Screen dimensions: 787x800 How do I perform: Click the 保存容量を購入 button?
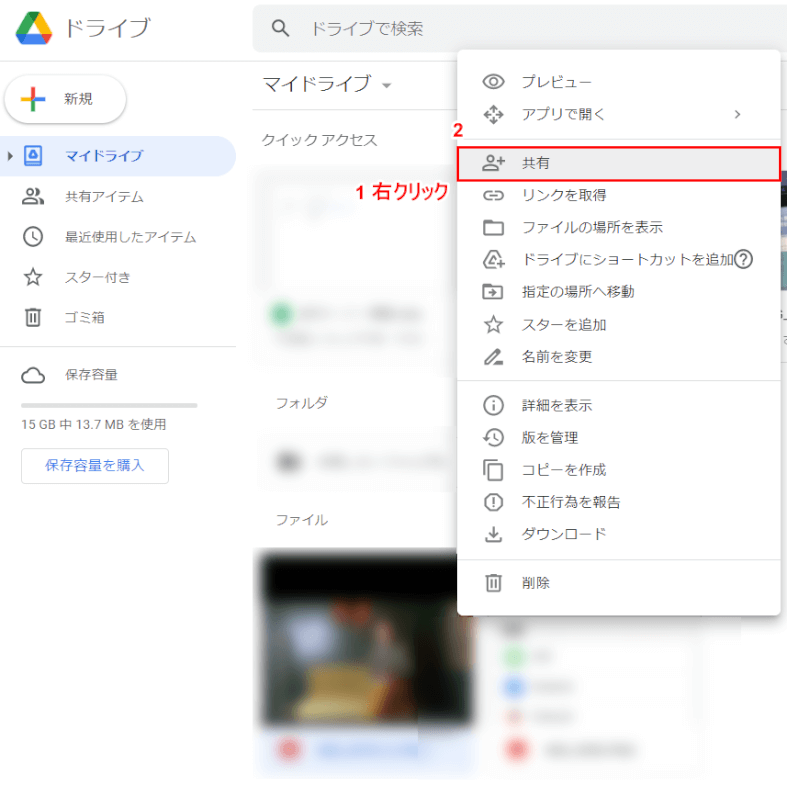coord(95,466)
